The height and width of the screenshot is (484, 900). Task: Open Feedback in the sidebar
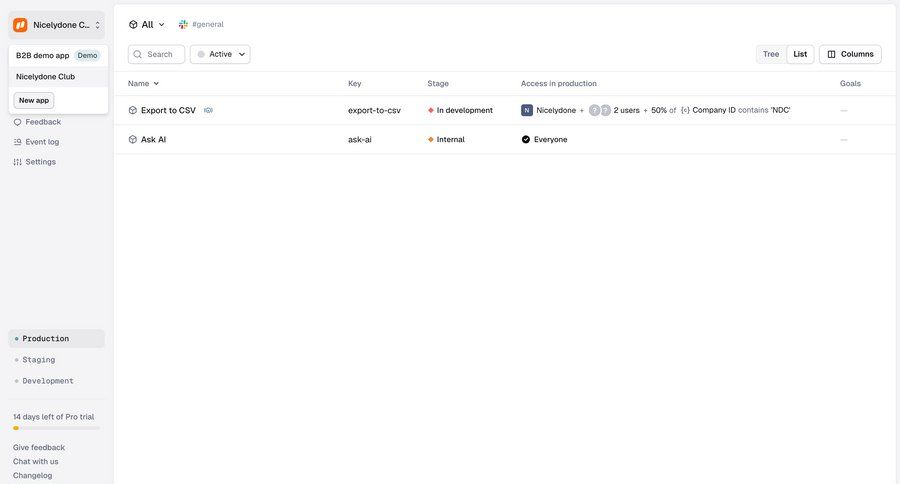pyautogui.click(x=43, y=122)
